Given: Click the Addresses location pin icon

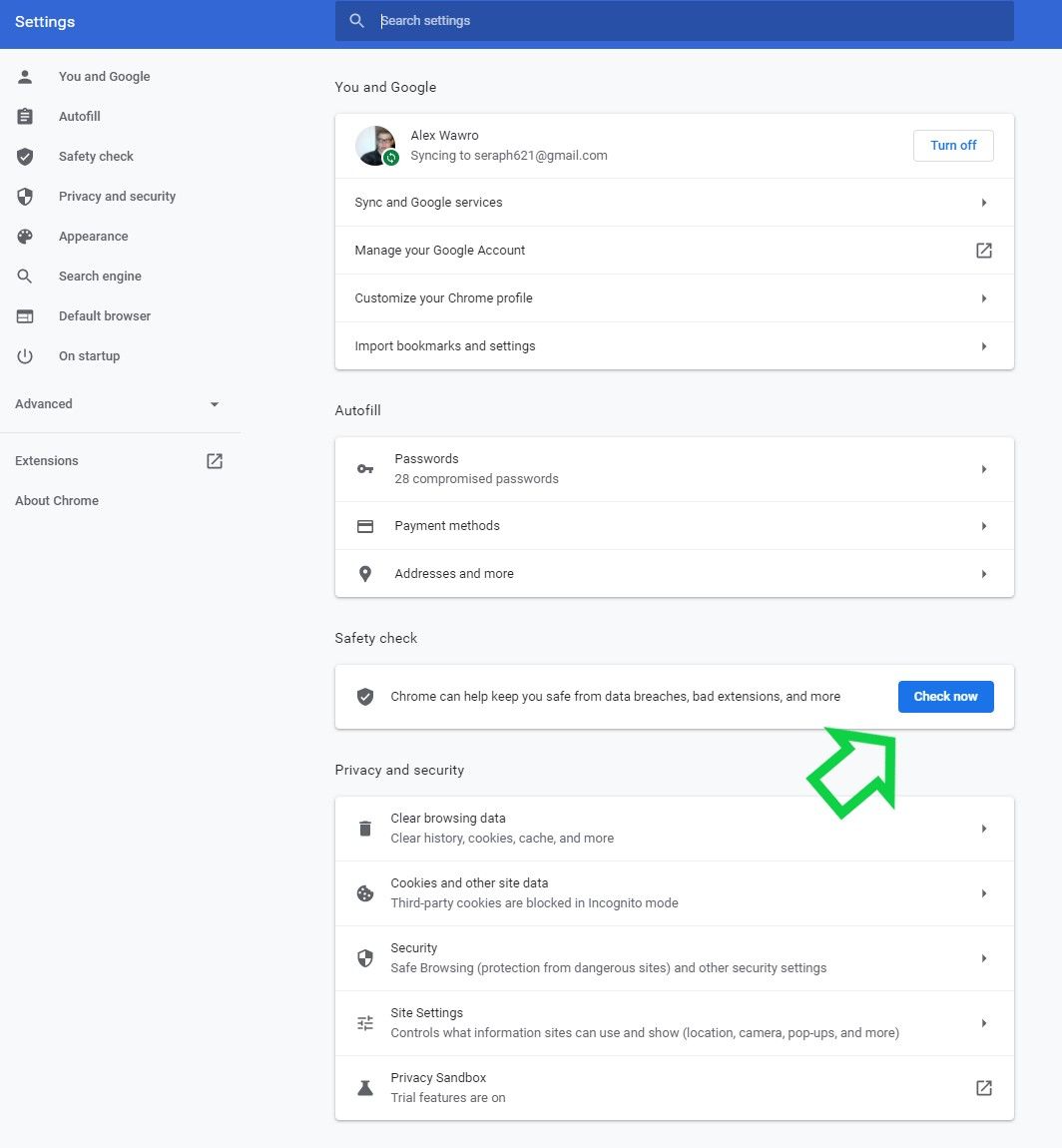Looking at the screenshot, I should point(364,573).
